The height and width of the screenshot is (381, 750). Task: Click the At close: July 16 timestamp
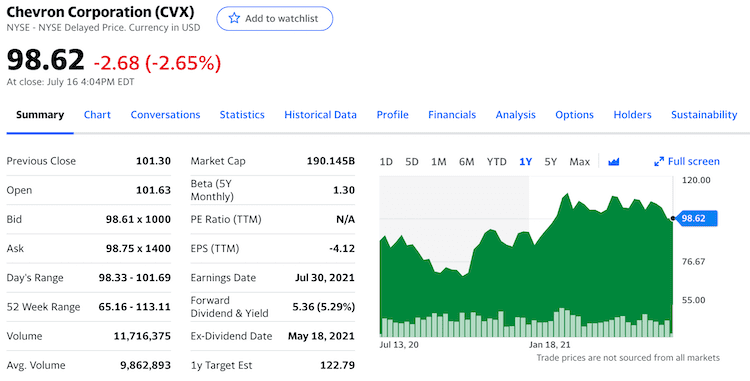point(70,82)
